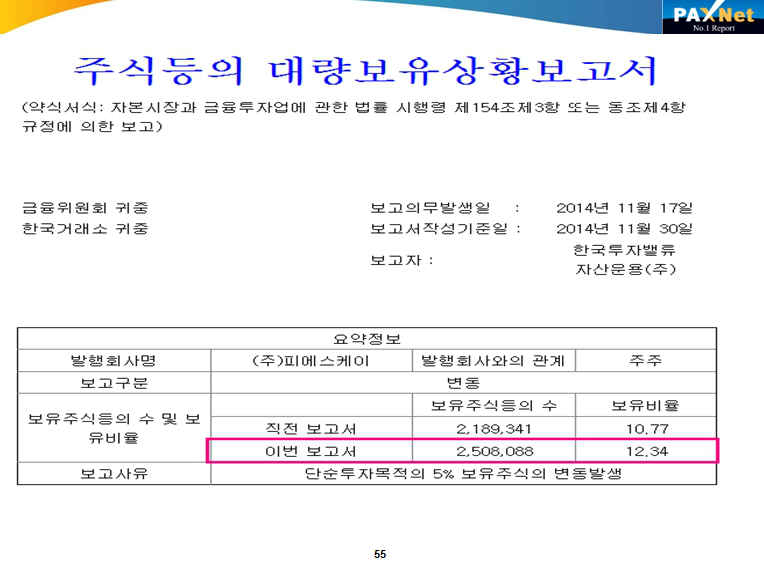Image resolution: width=764 pixels, height=565 pixels.
Task: Select the 금융위원회 귀중 text
Action: [x=85, y=208]
